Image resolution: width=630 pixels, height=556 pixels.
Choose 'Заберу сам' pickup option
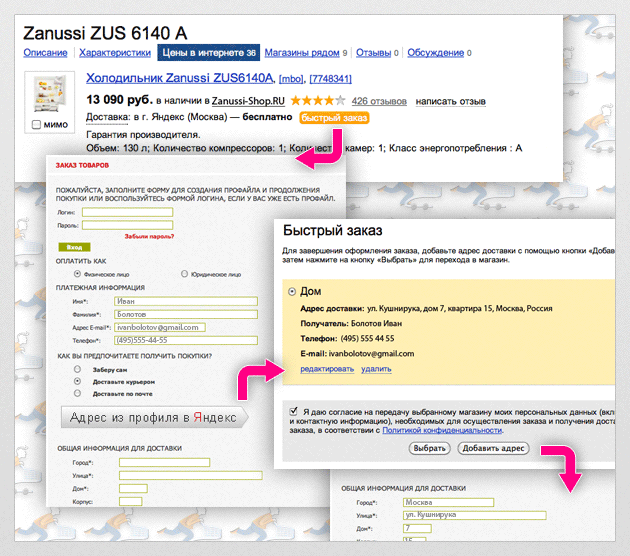pos(77,369)
